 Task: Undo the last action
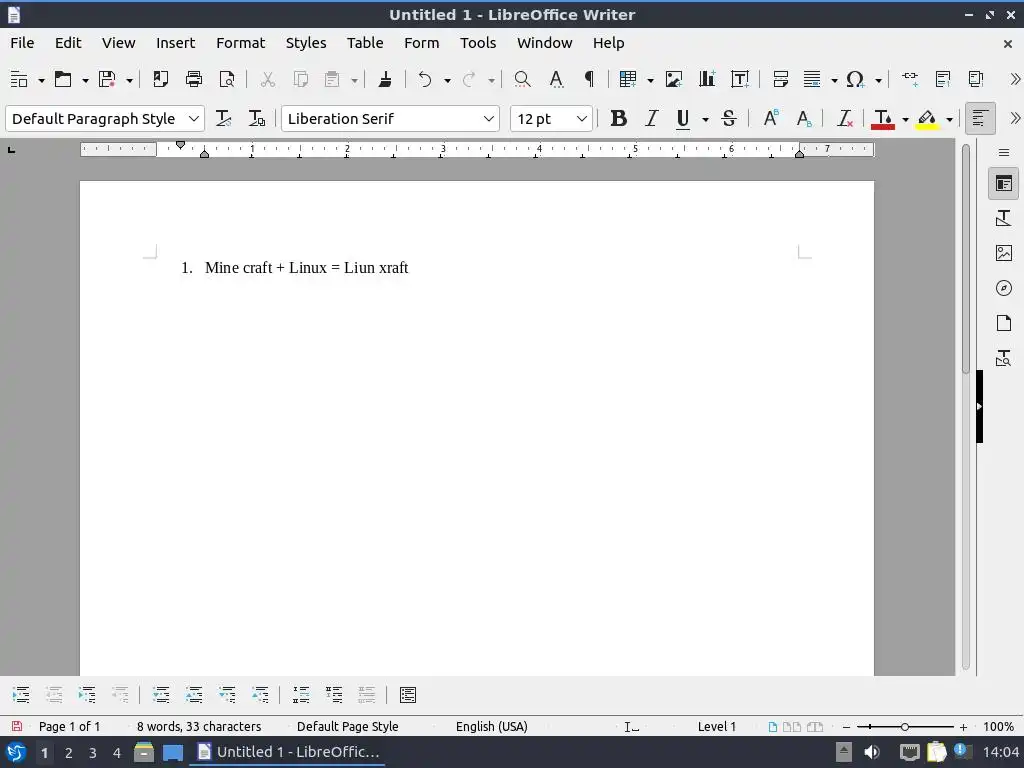click(x=425, y=80)
